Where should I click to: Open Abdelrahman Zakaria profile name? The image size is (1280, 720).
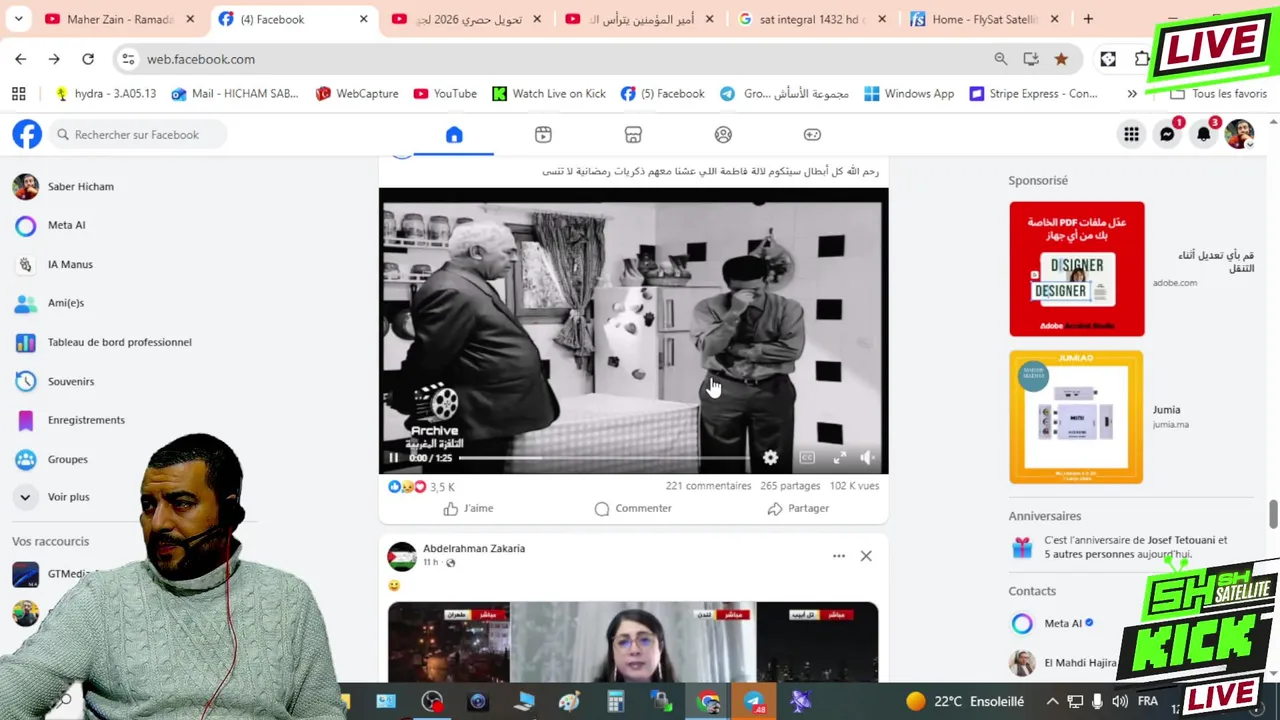(474, 548)
